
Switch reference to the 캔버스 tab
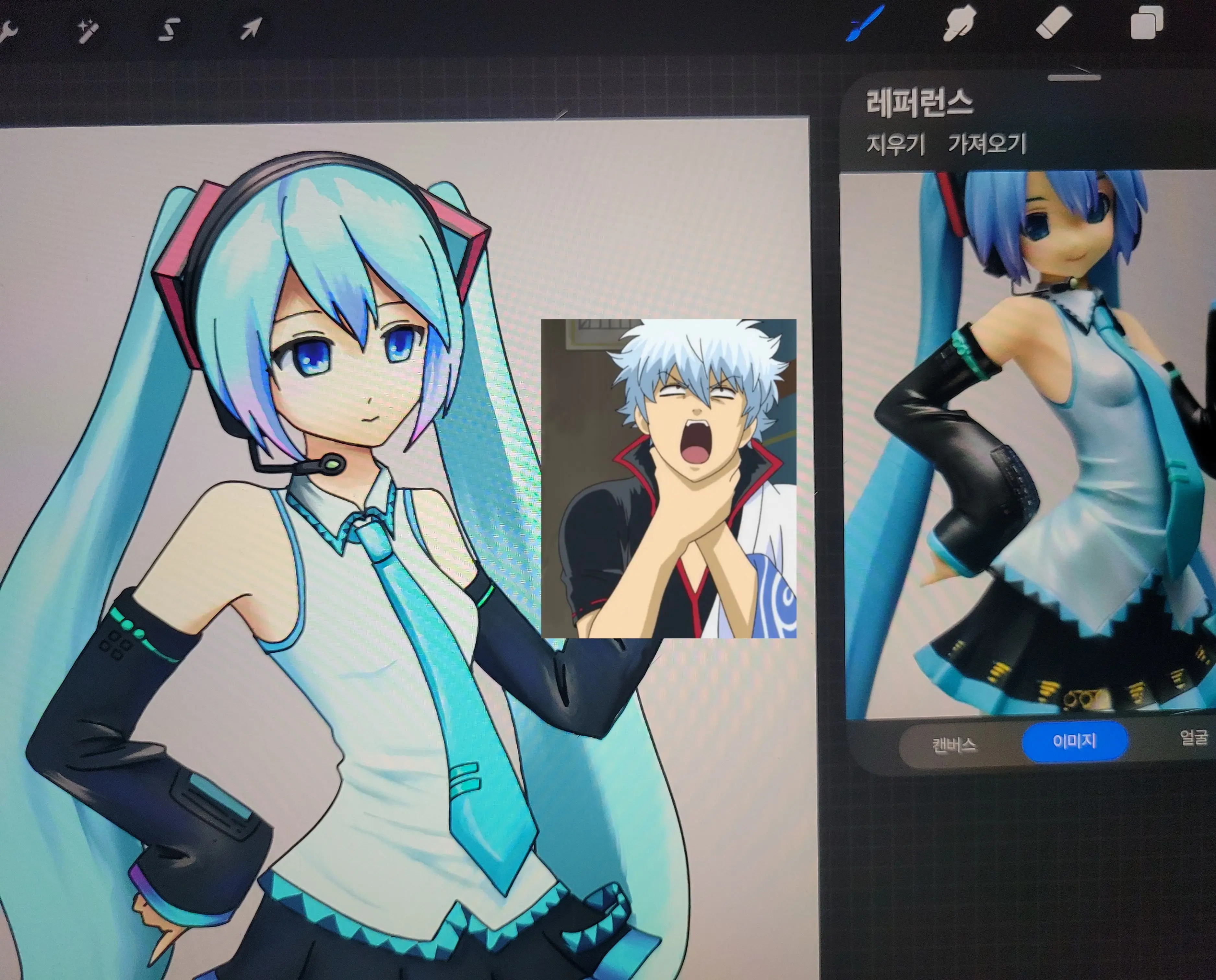(954, 745)
